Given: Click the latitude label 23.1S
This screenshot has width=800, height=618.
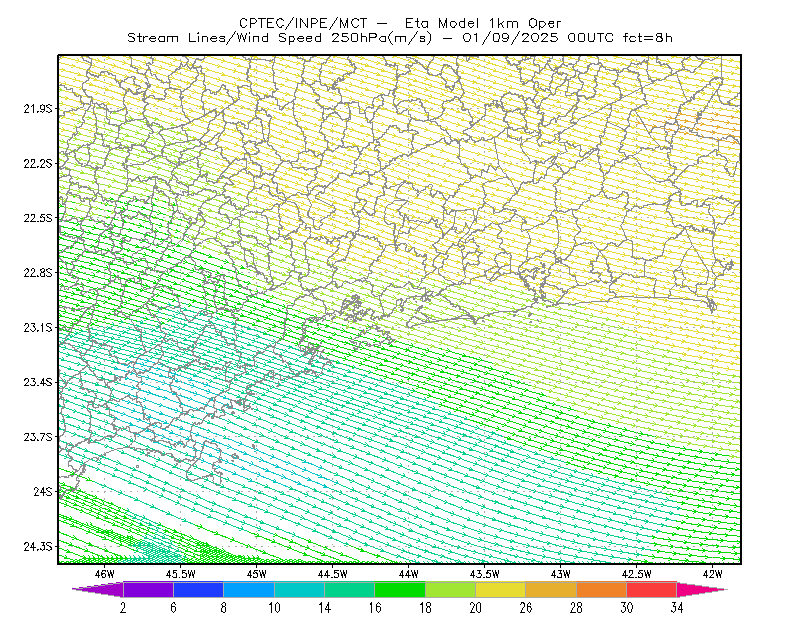Looking at the screenshot, I should (x=38, y=327).
